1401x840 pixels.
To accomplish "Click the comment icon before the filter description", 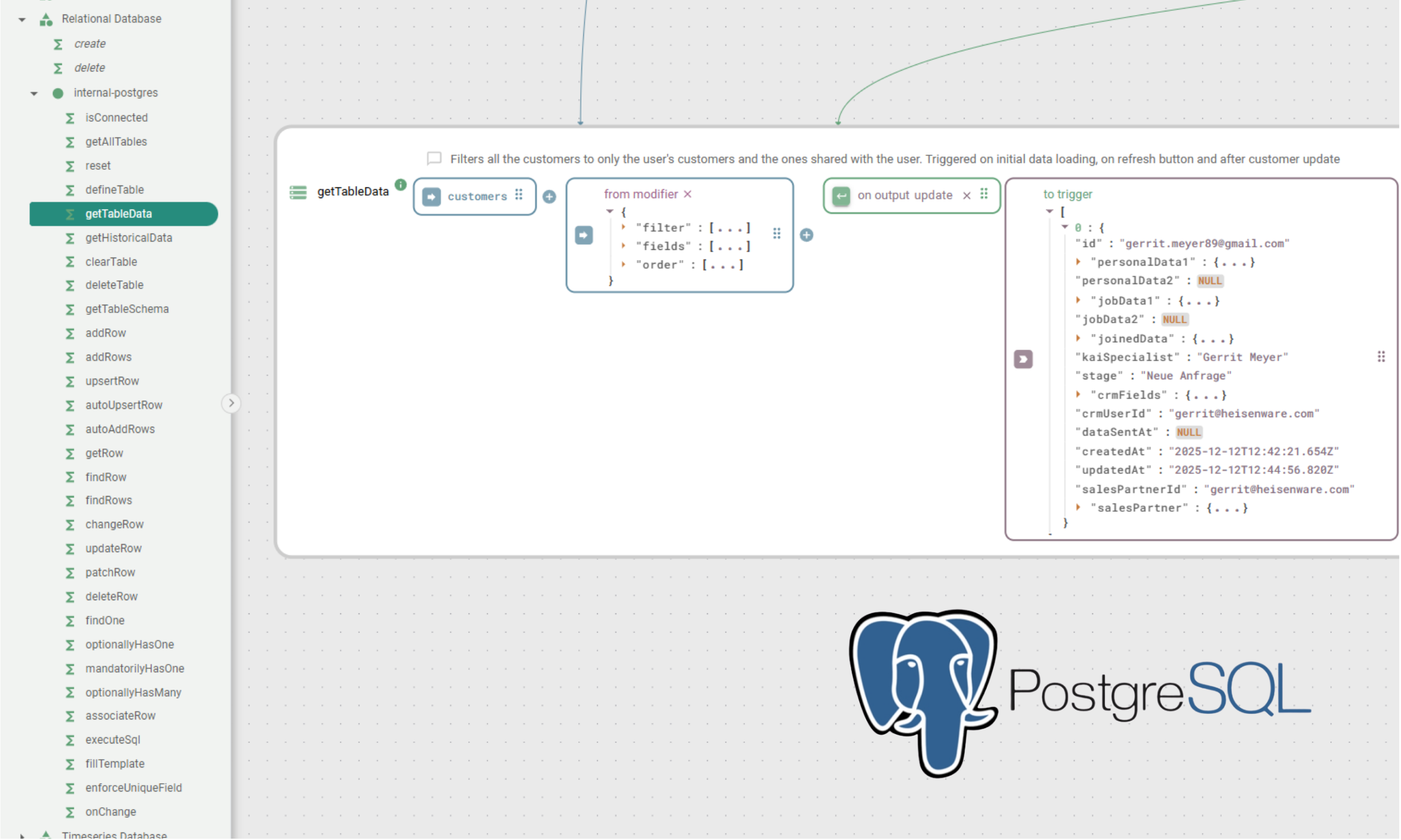I will click(434, 158).
